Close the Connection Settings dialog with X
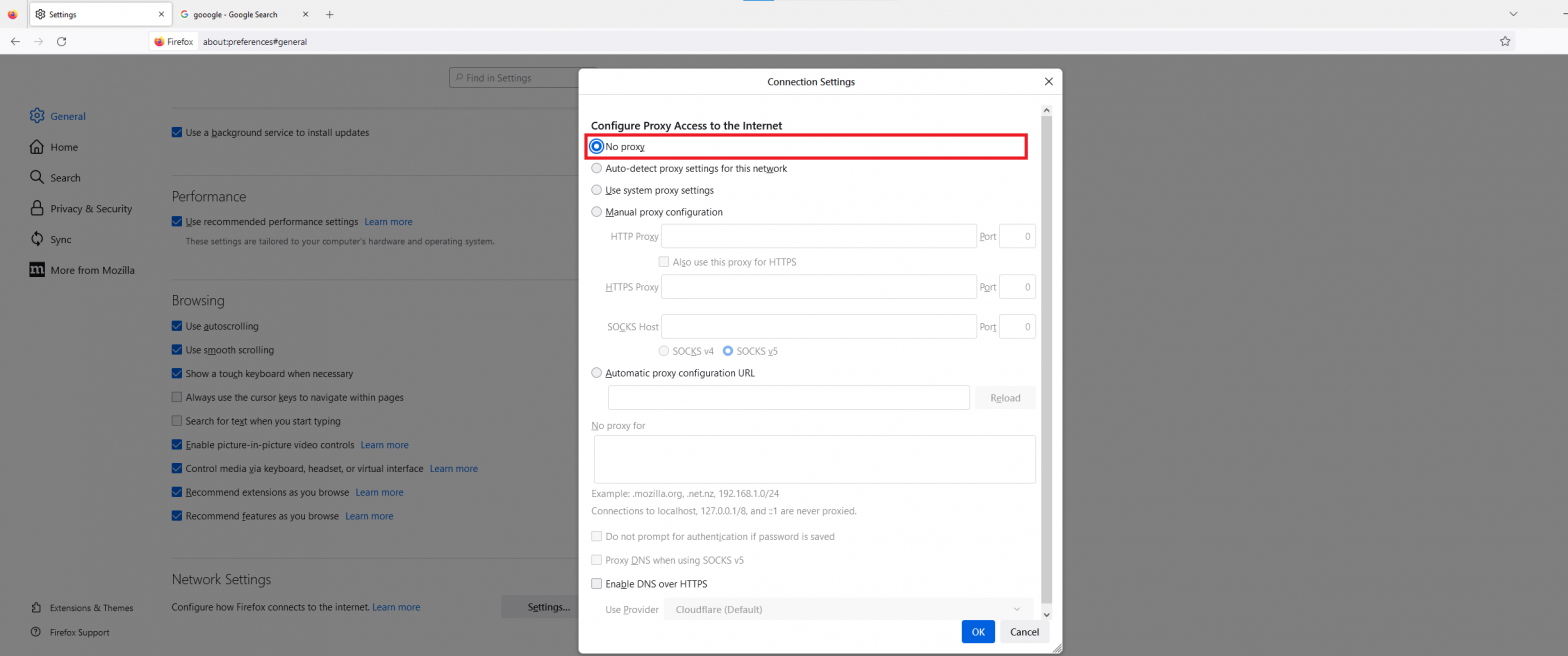The width and height of the screenshot is (1568, 656). [1048, 81]
